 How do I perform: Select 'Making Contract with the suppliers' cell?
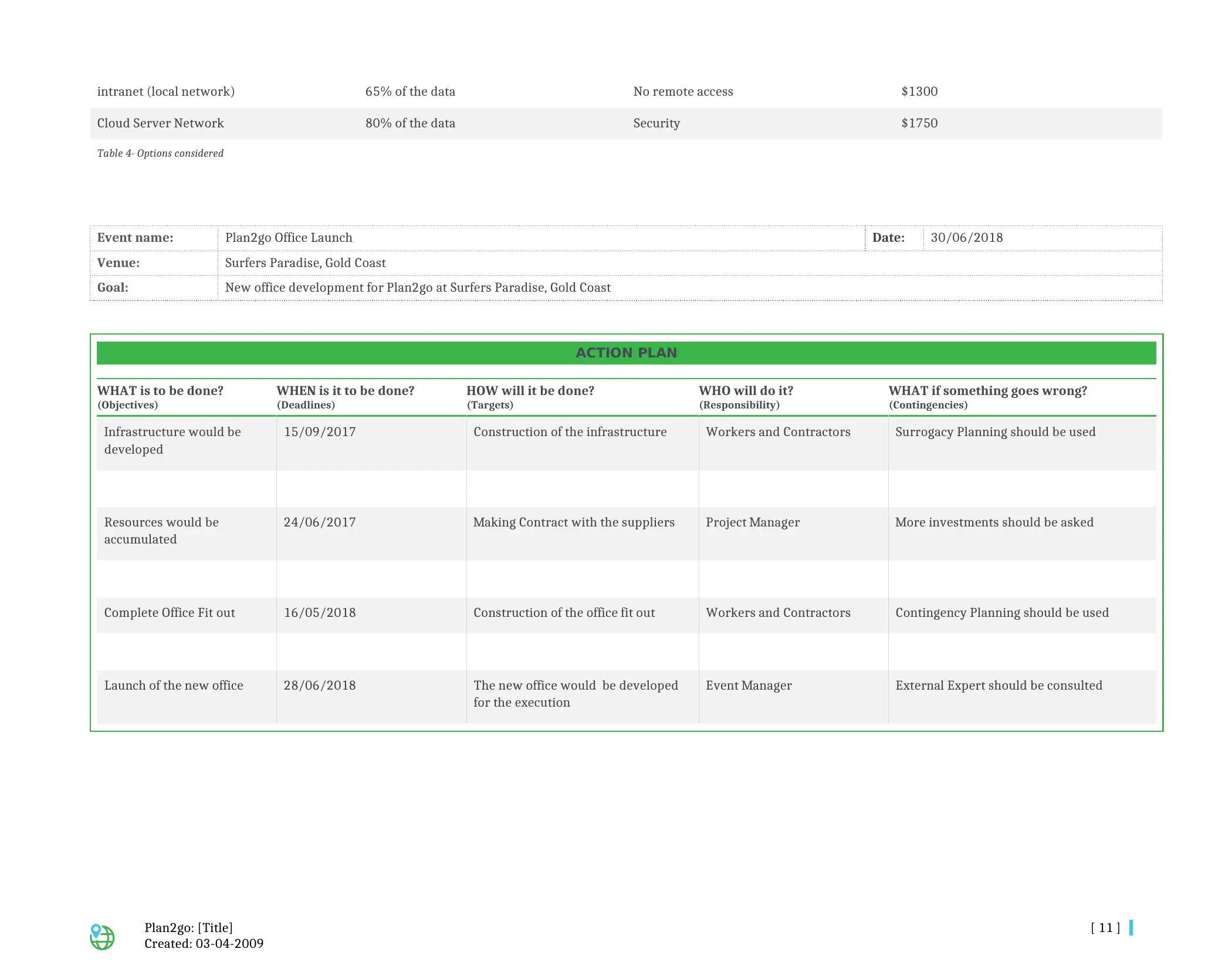574,522
